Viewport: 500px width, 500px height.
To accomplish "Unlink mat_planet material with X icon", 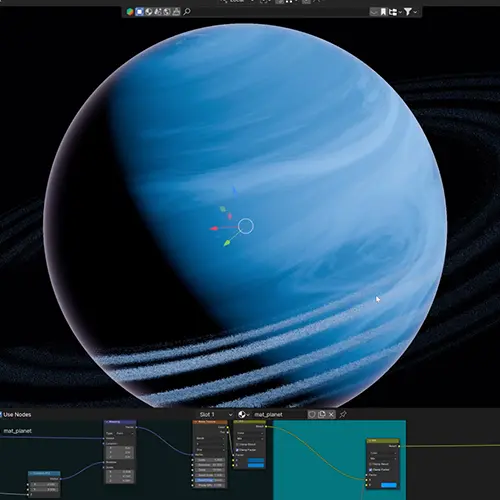I will tap(331, 414).
